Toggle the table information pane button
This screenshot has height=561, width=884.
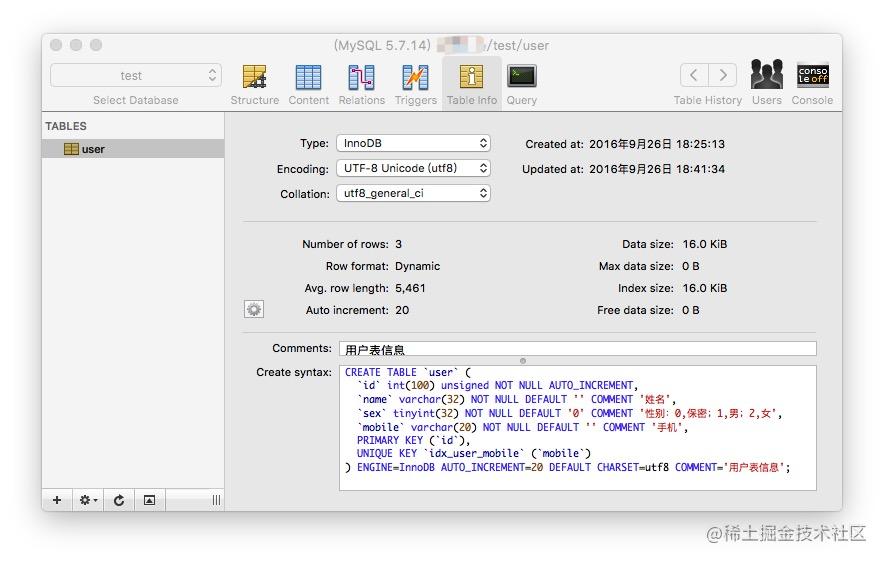[149, 500]
